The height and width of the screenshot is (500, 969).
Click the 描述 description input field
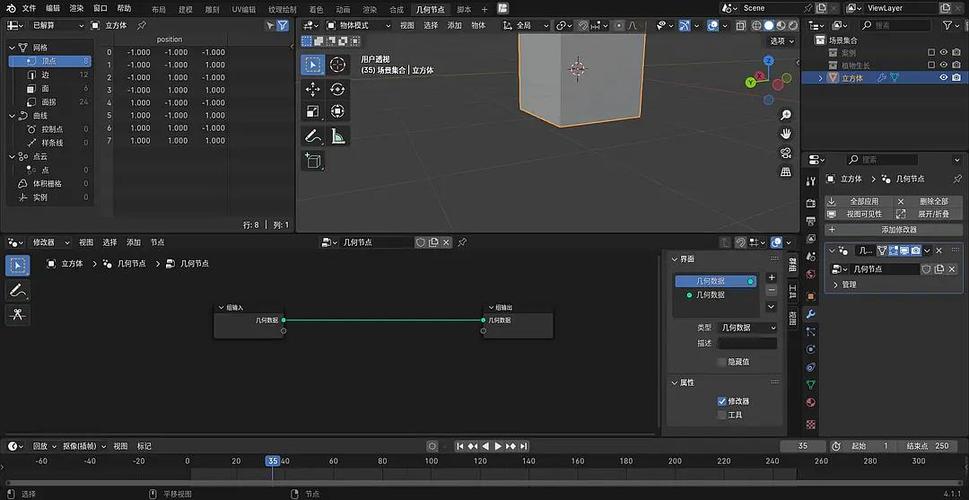click(x=747, y=343)
